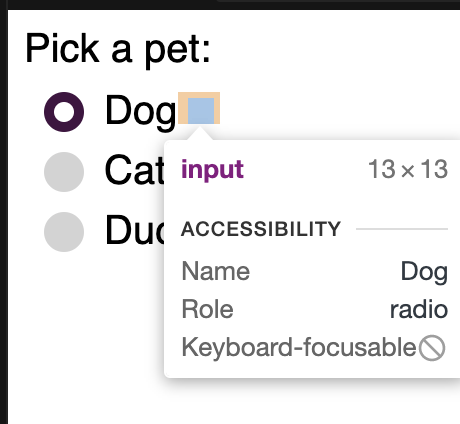The height and width of the screenshot is (424, 460).
Task: Click the orange margin edge of the highlighted input
Action: click(183, 108)
